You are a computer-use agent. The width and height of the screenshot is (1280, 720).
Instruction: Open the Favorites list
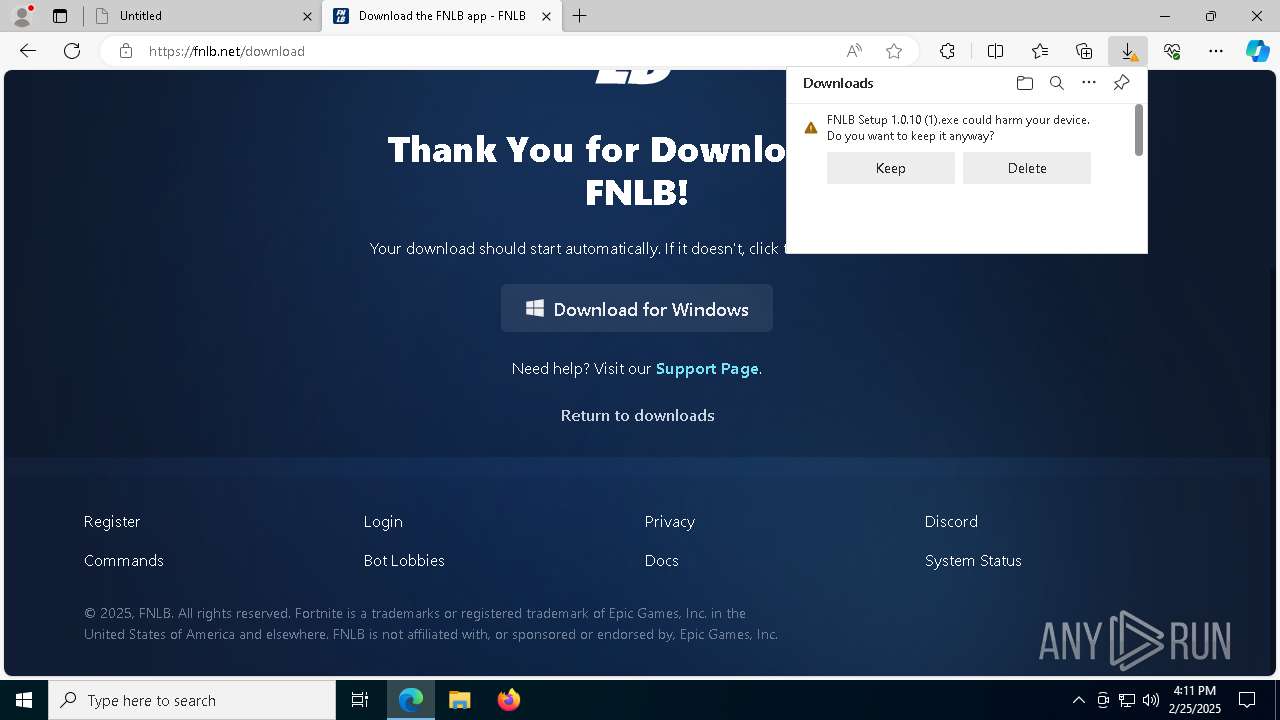(x=1040, y=51)
